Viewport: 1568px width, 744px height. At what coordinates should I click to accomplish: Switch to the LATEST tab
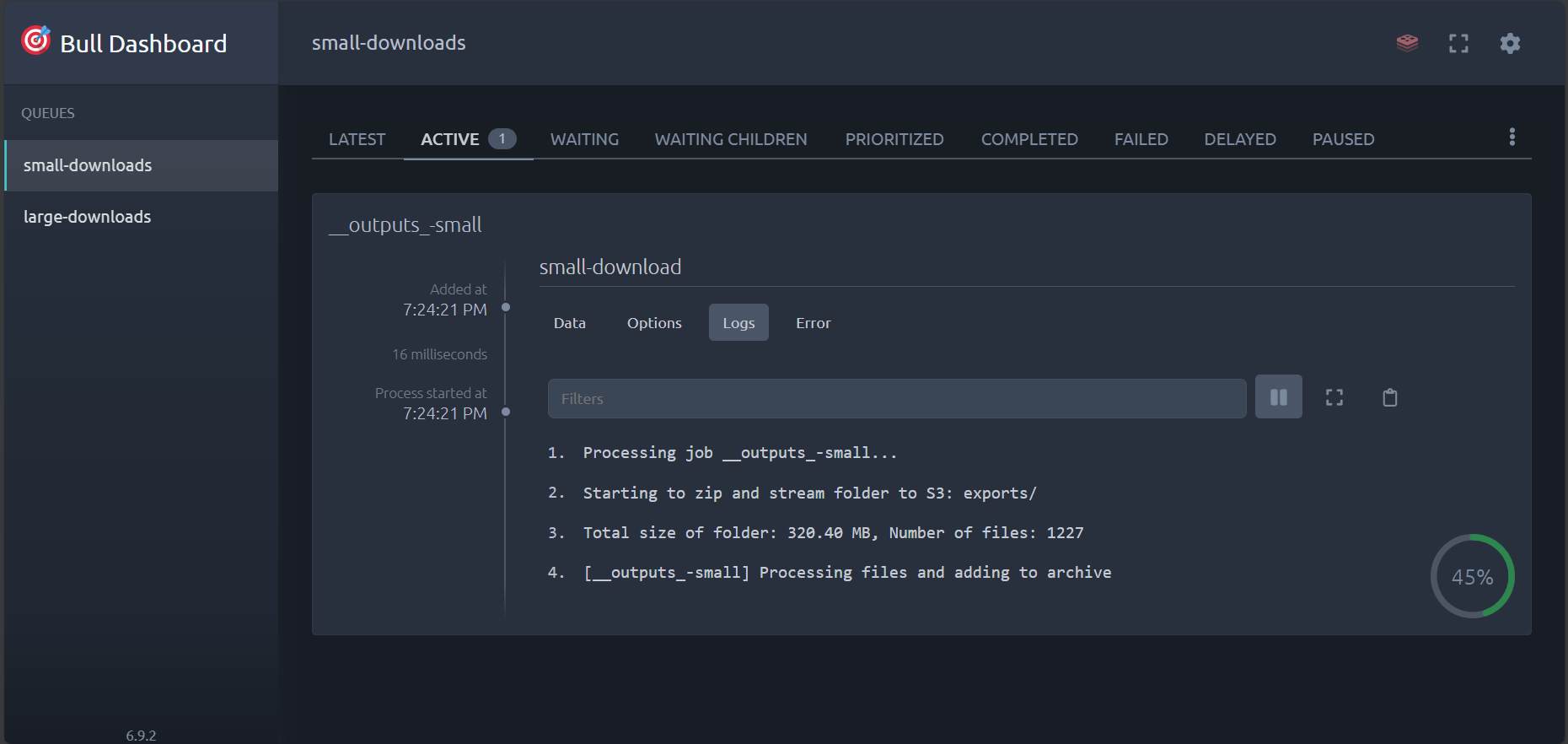pyautogui.click(x=357, y=139)
